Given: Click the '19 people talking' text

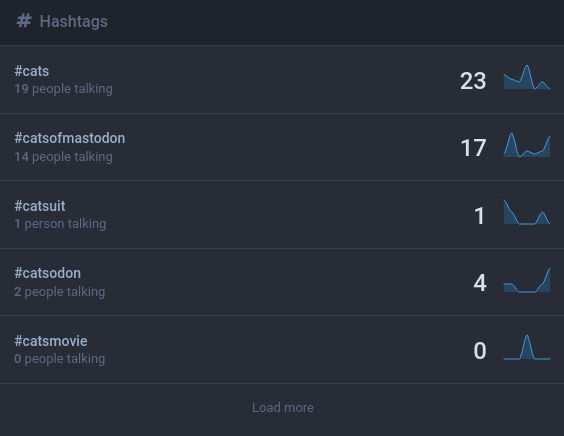Looking at the screenshot, I should click(x=63, y=88).
